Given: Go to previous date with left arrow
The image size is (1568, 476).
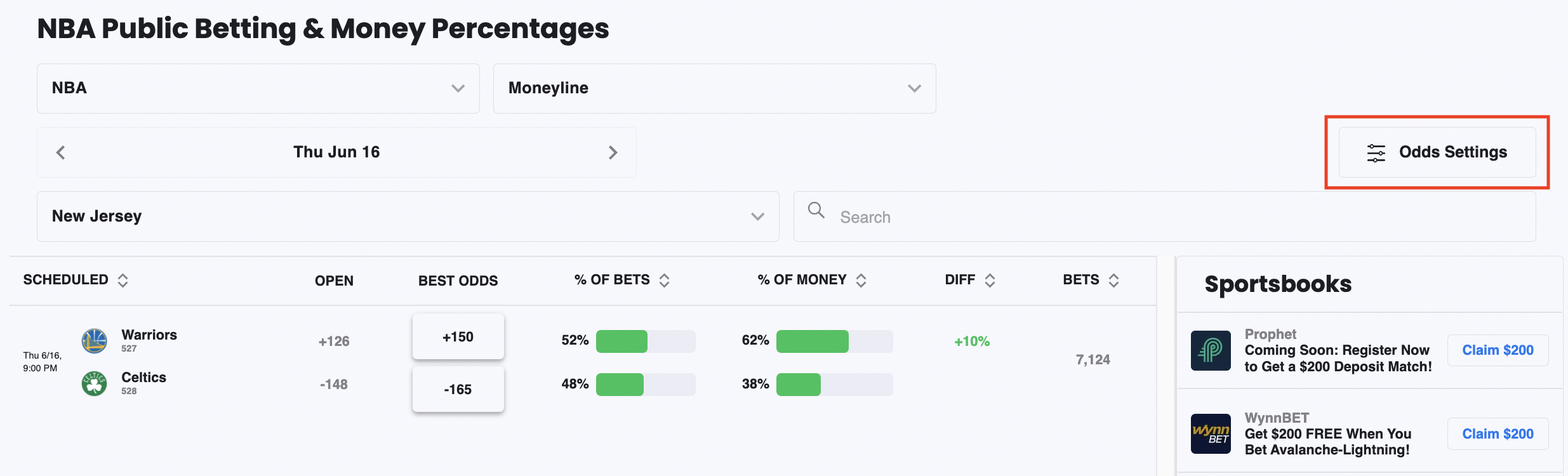Looking at the screenshot, I should click(61, 152).
